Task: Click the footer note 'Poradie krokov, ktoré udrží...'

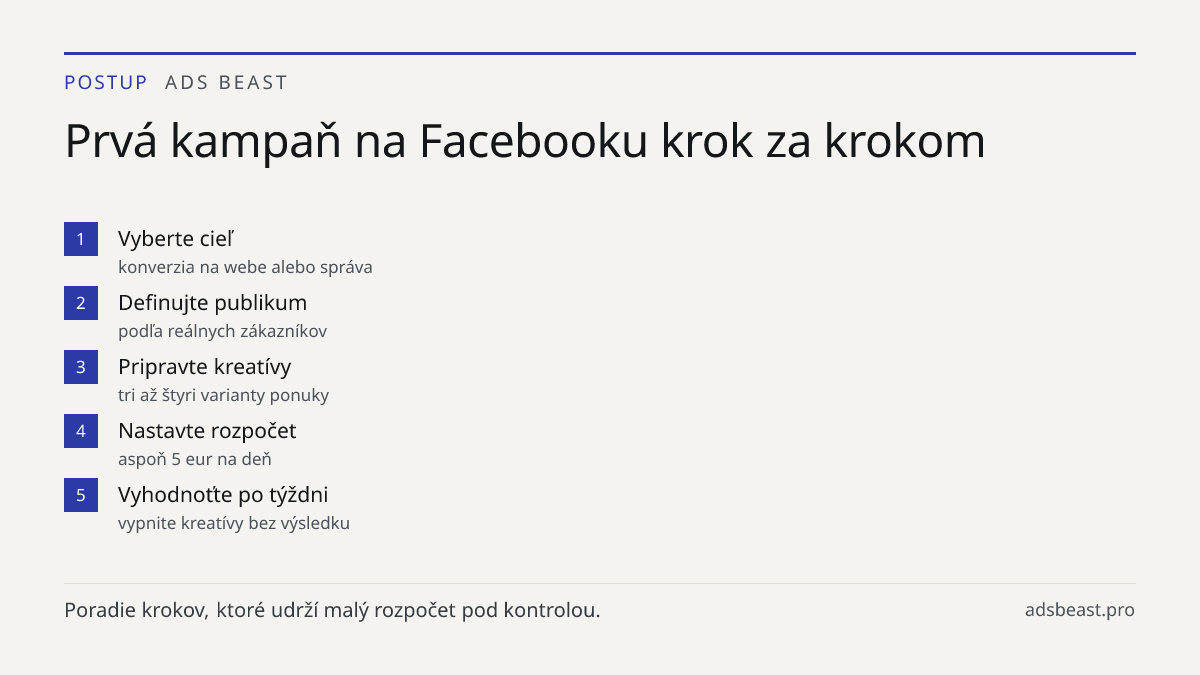Action: coord(332,610)
